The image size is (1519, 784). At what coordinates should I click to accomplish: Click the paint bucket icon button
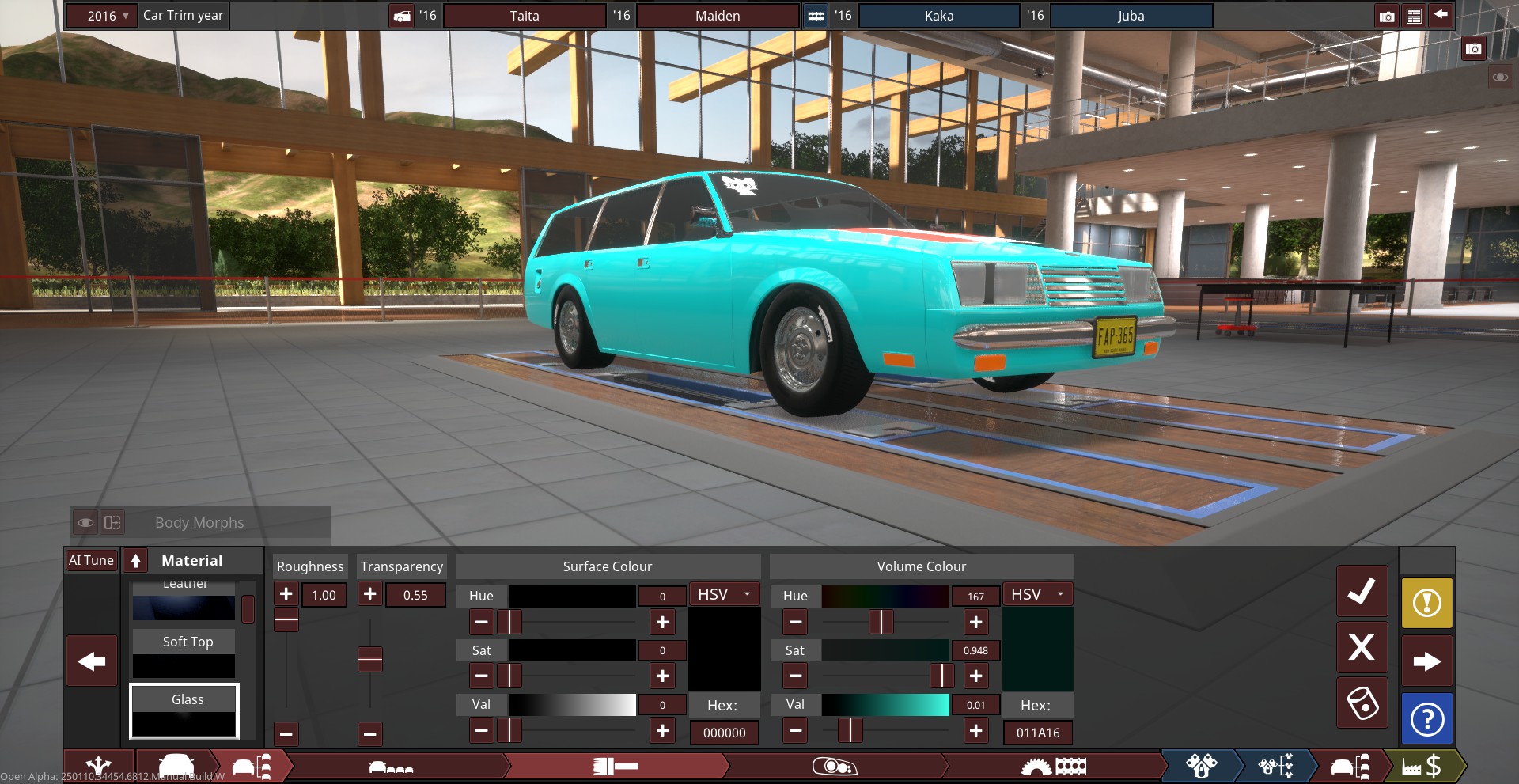[x=1362, y=703]
